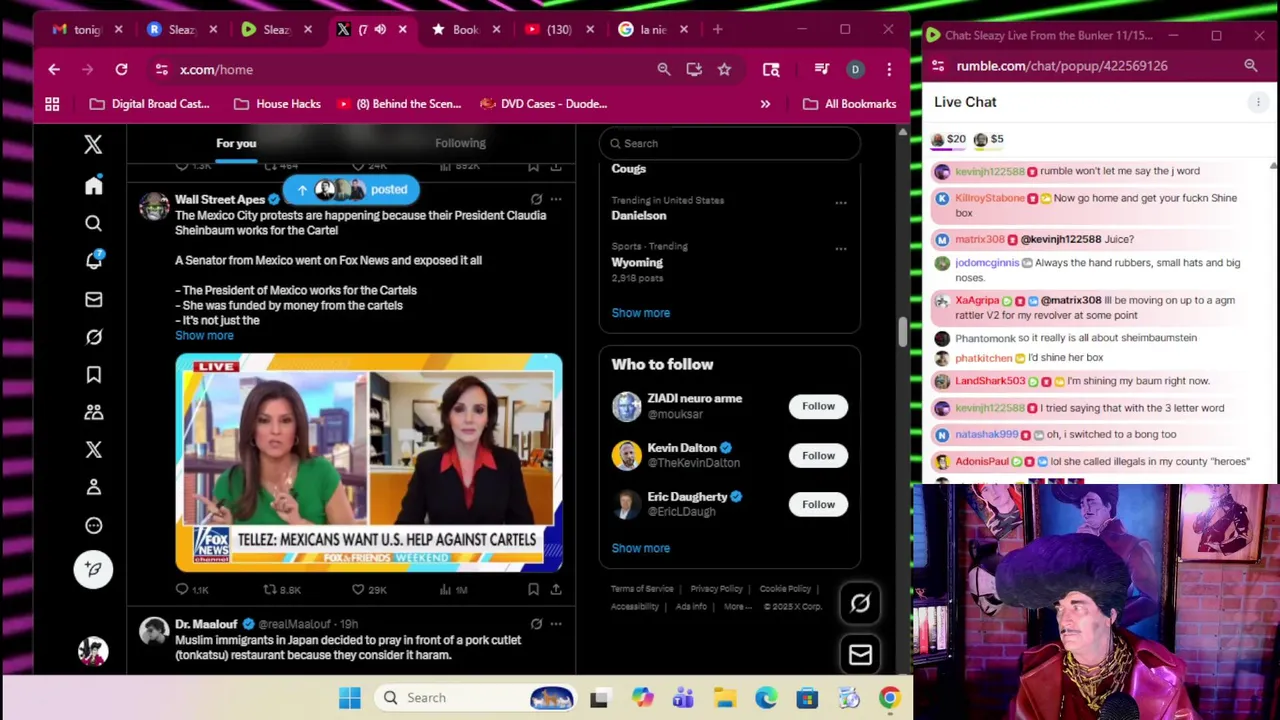
Task: Open Chrome zoom magnifier in address bar
Action: click(664, 69)
